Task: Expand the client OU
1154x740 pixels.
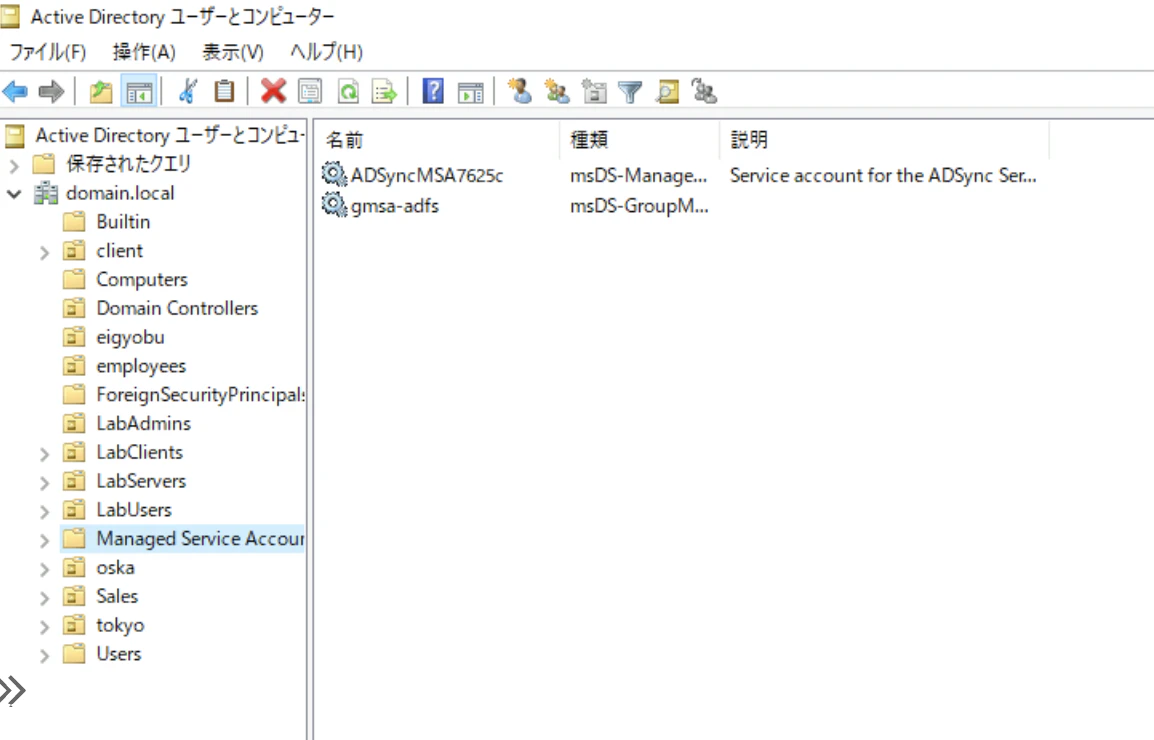Action: pyautogui.click(x=44, y=252)
